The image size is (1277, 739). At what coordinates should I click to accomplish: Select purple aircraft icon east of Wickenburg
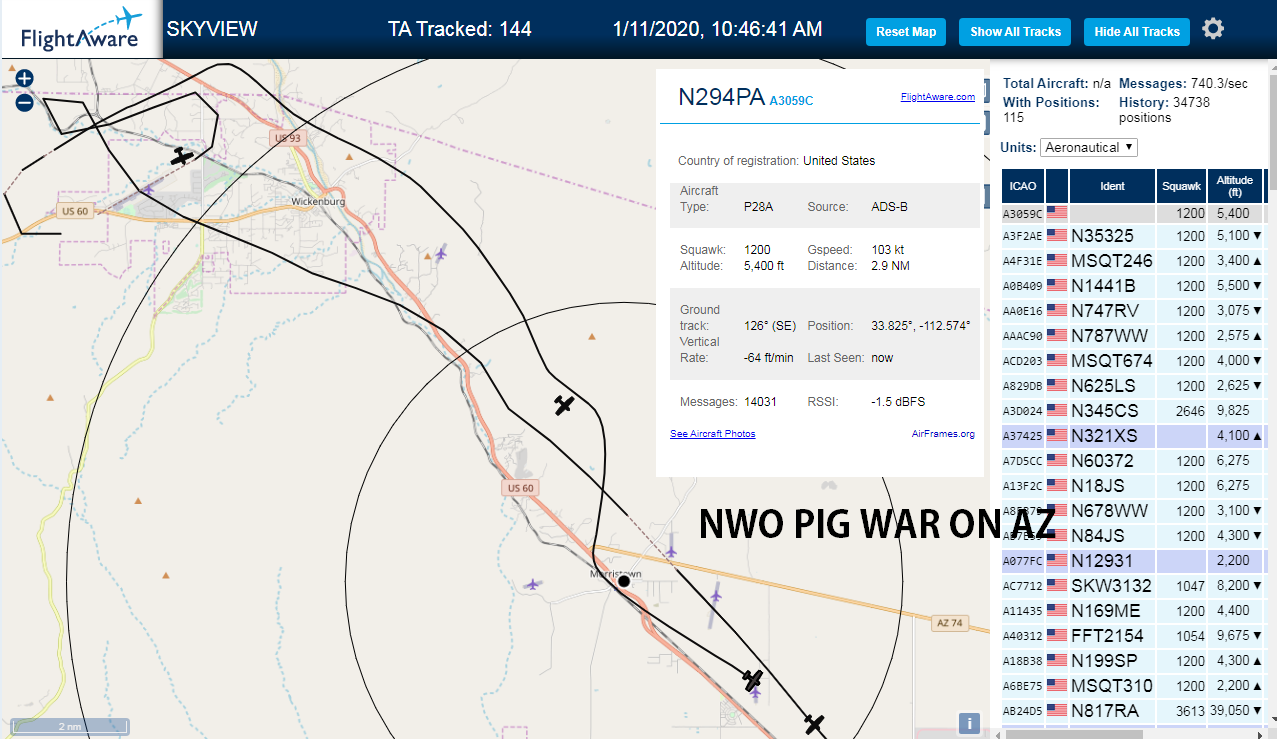[x=441, y=252]
